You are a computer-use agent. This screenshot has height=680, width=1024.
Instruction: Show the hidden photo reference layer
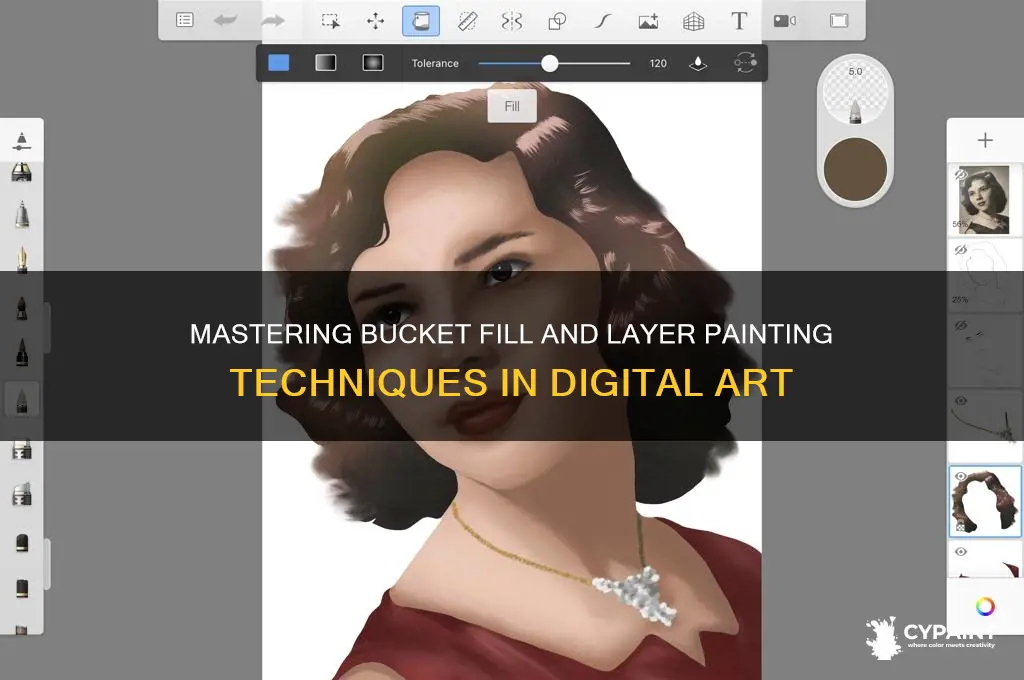click(x=961, y=174)
